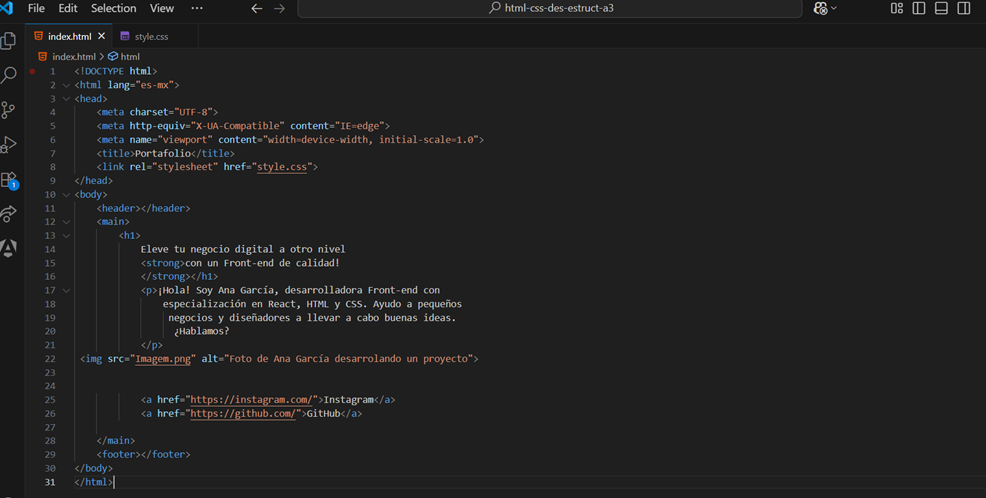Click the alt text of the img tag
This screenshot has height=498, width=986.
tap(348, 359)
